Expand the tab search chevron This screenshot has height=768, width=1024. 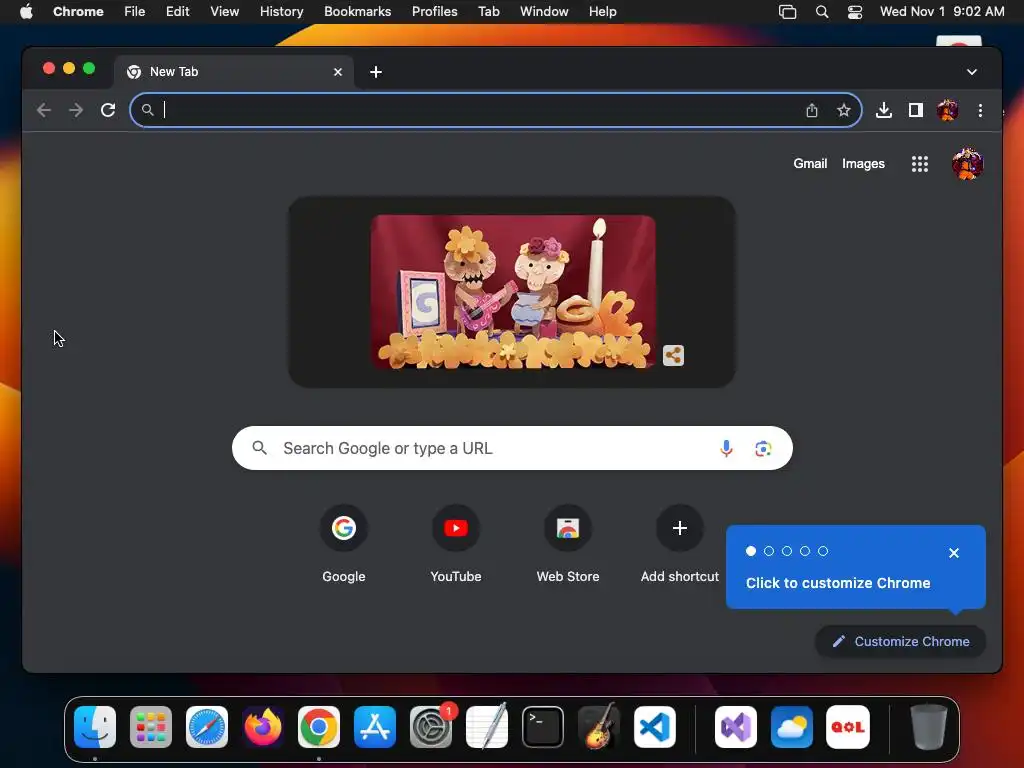tap(972, 72)
